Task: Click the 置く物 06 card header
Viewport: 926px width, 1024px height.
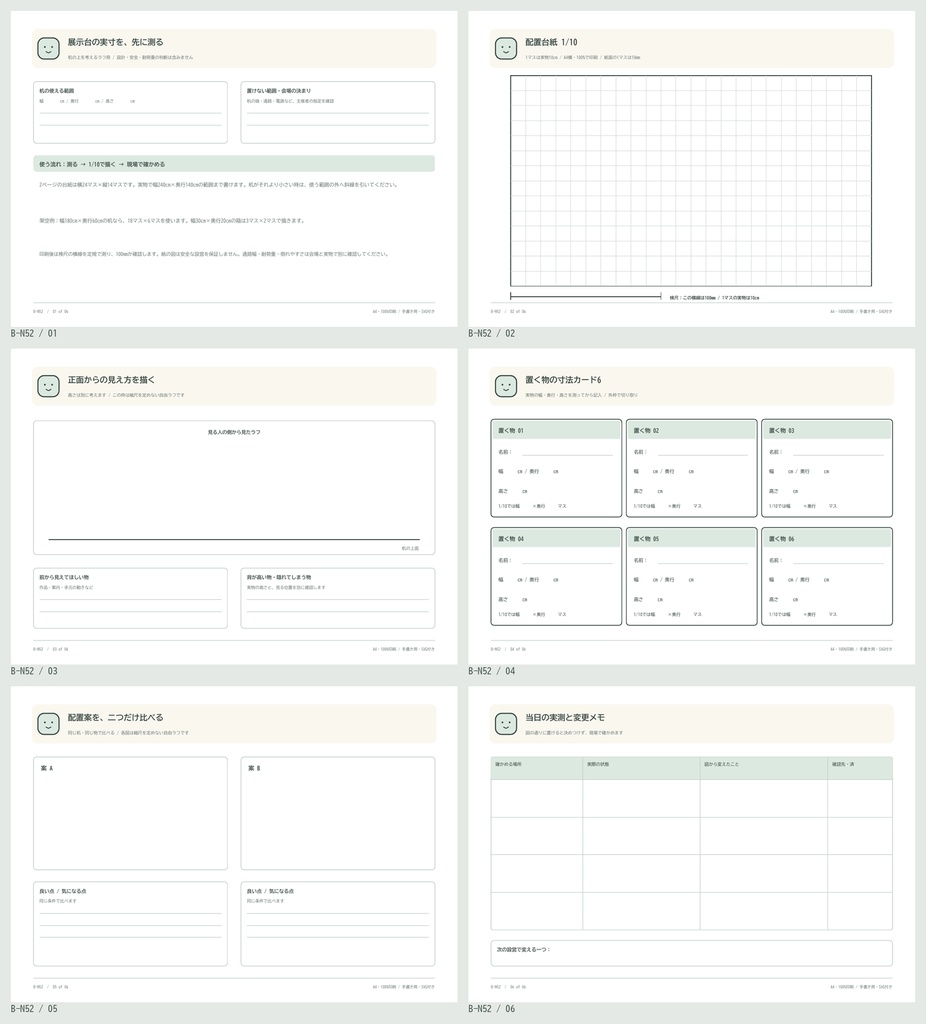Action: (827, 539)
